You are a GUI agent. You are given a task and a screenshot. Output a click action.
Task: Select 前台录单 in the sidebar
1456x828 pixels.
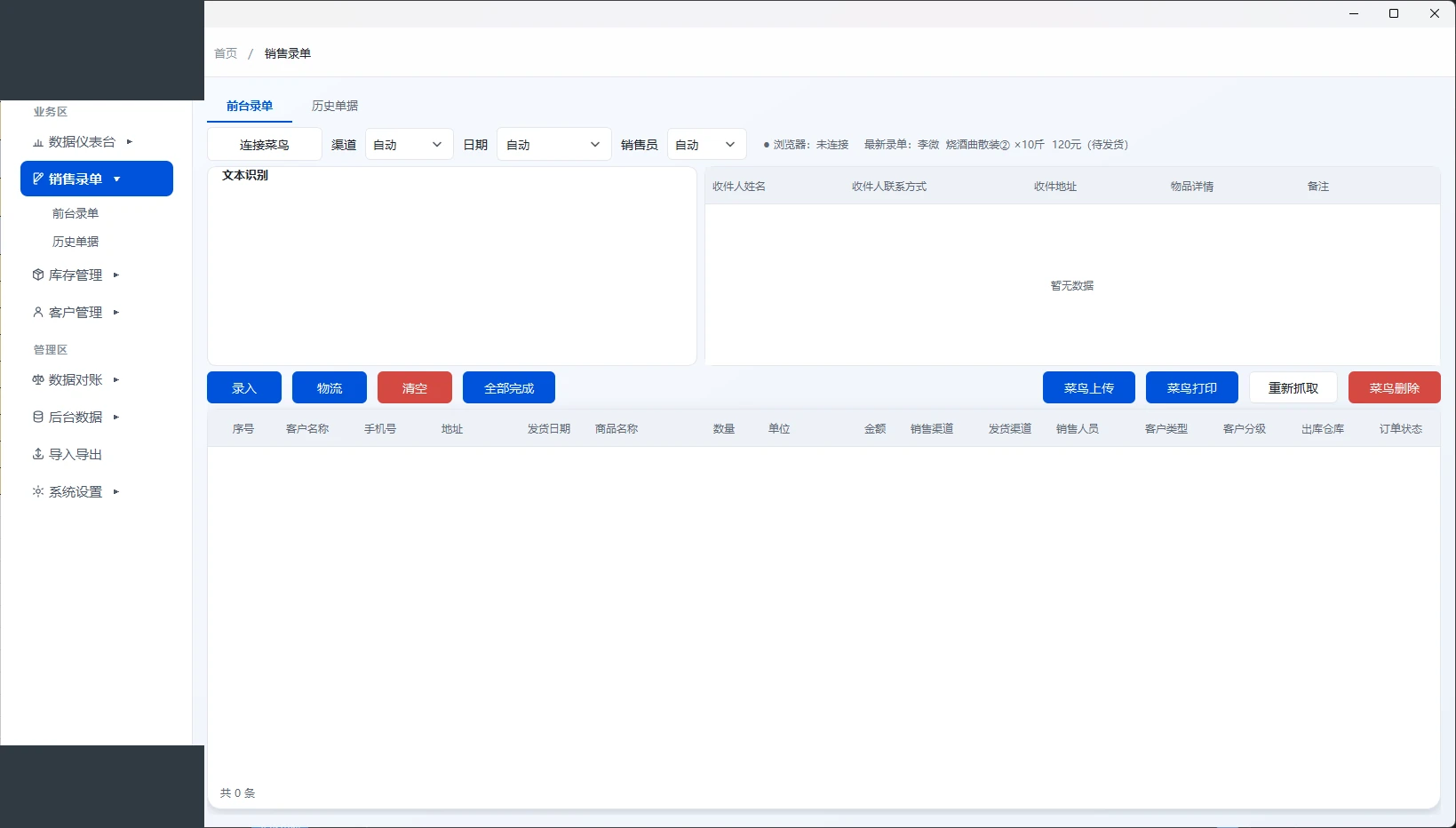76,213
